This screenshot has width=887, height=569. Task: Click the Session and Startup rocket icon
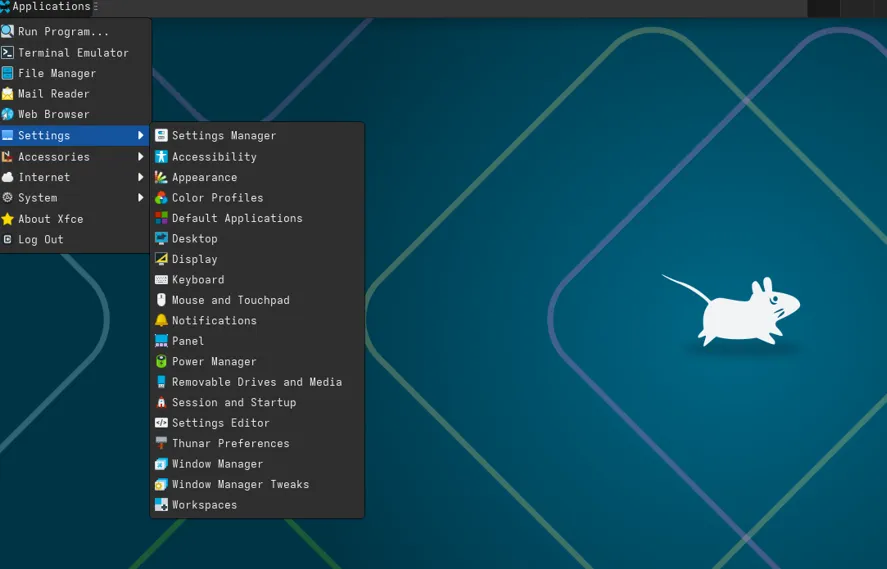pyautogui.click(x=161, y=402)
